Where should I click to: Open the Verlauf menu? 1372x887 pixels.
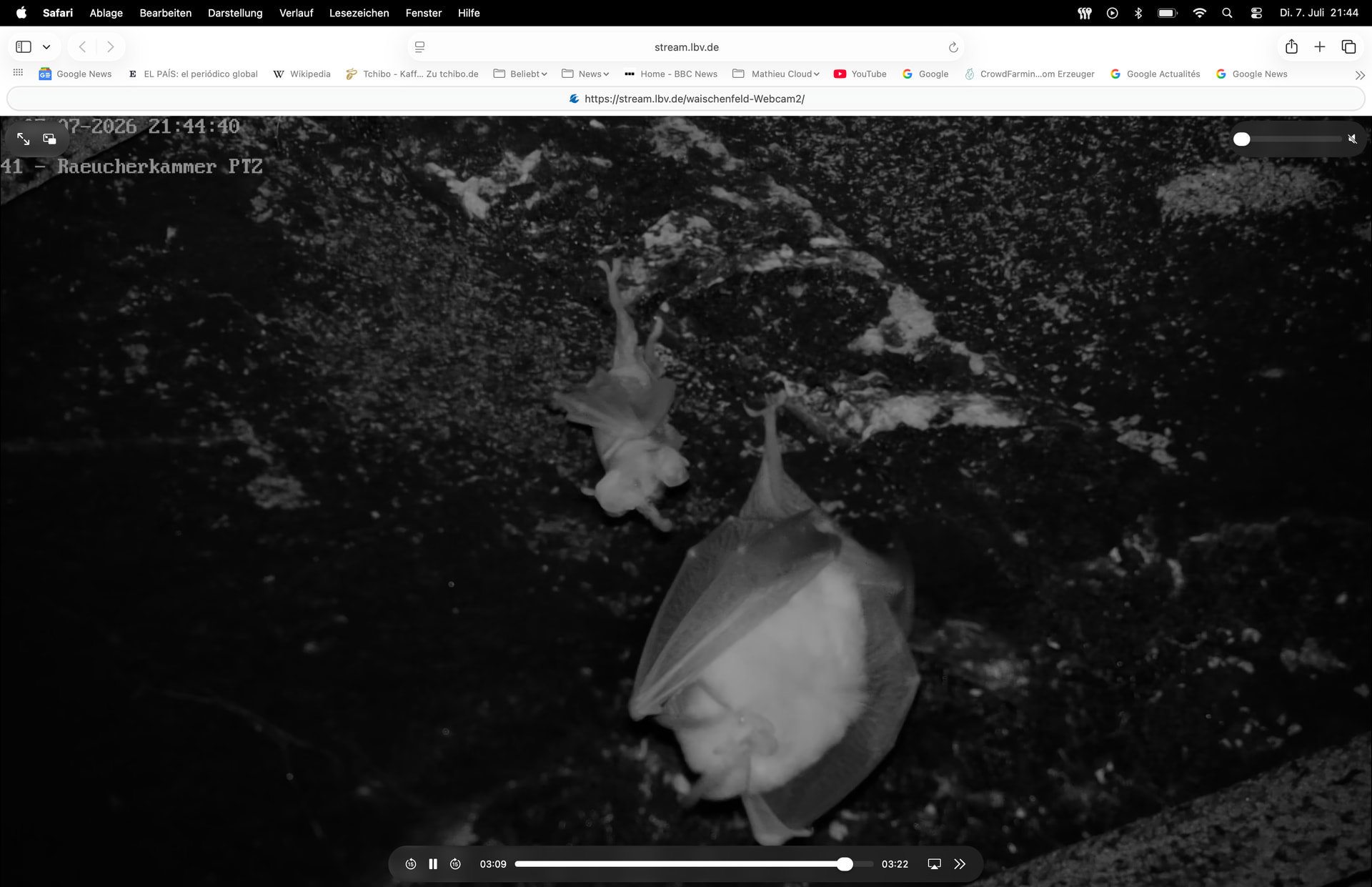(296, 13)
